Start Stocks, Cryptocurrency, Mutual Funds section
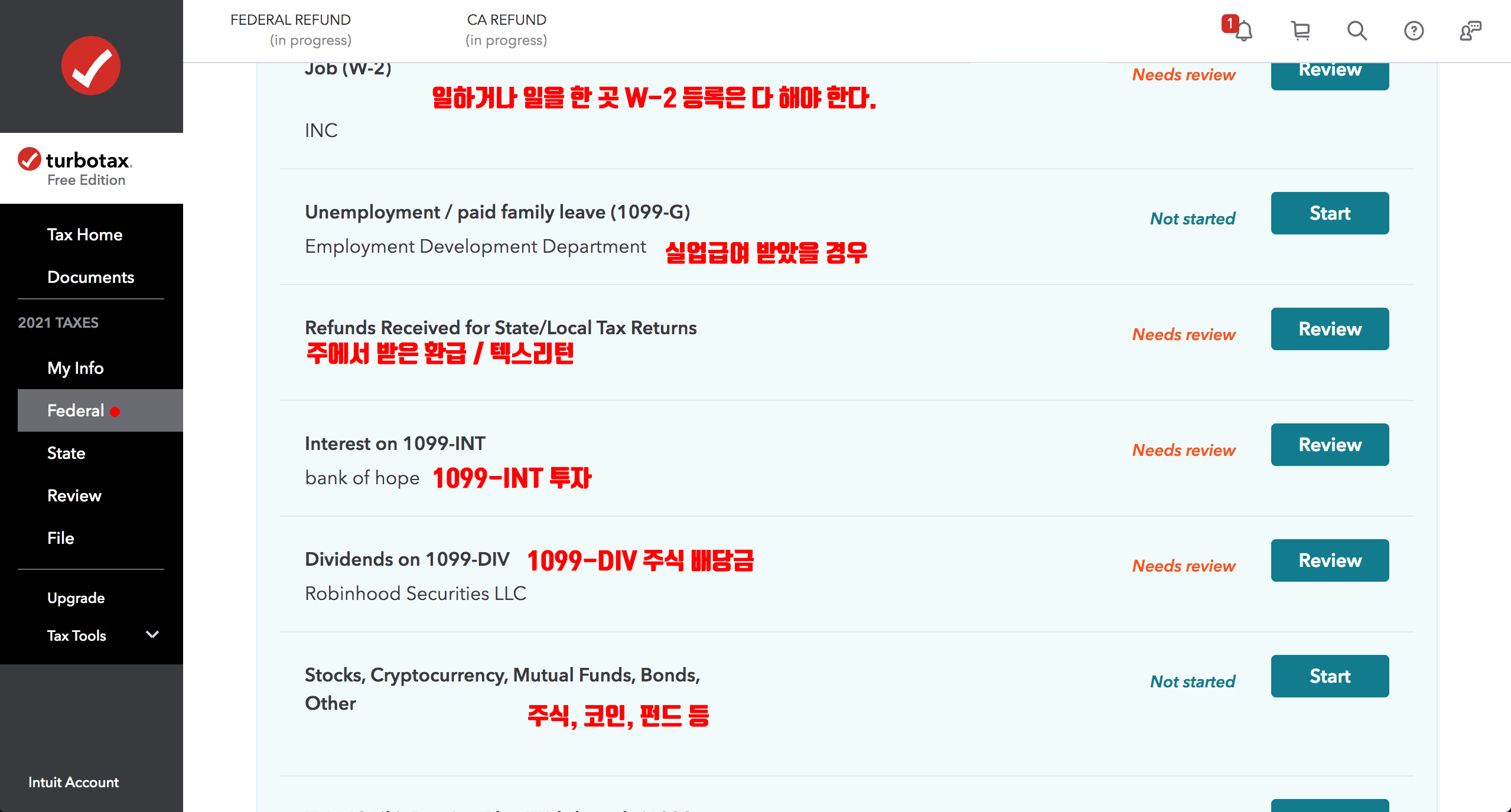The image size is (1511, 812). [x=1330, y=676]
